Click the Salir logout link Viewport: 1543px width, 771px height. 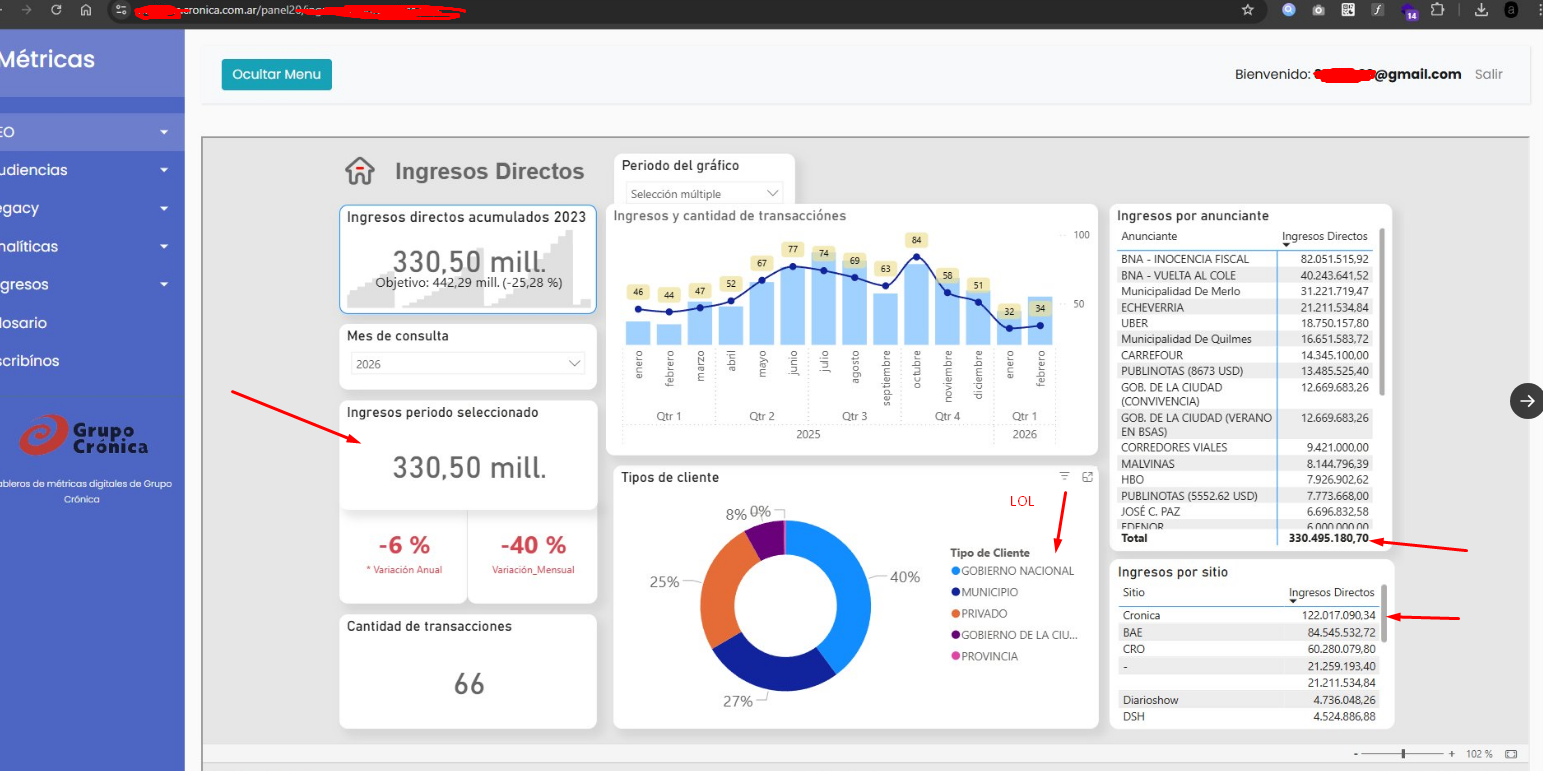click(1489, 74)
